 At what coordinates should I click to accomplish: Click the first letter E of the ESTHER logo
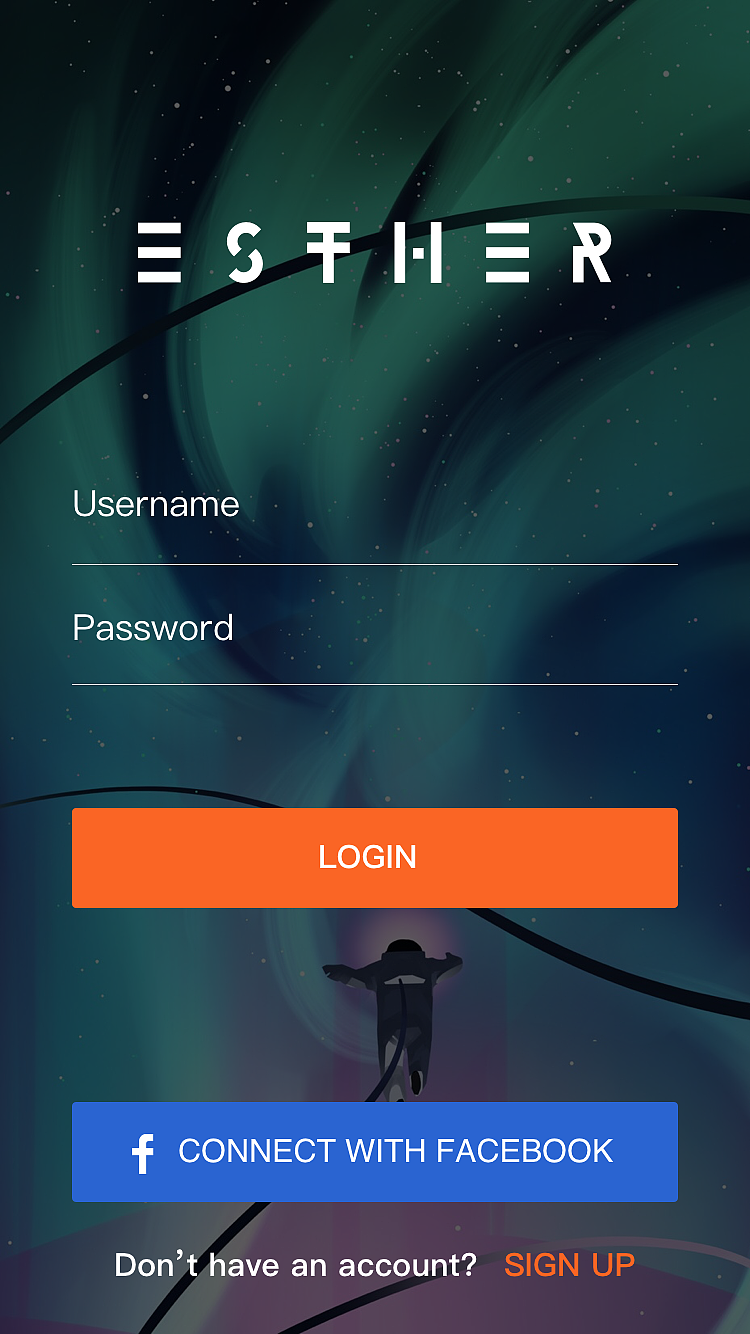point(159,253)
